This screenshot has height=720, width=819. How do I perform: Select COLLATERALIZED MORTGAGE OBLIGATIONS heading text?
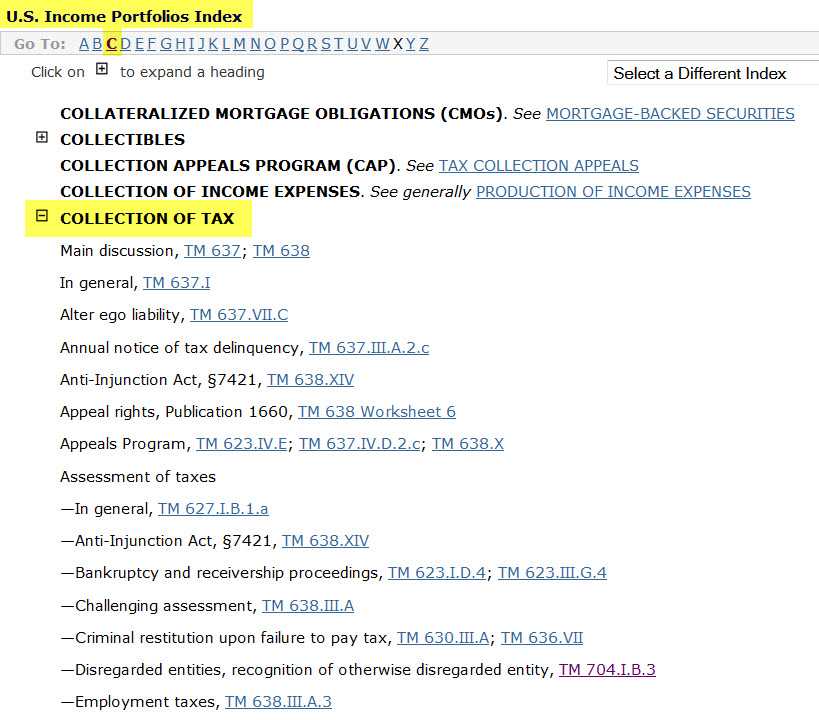pyautogui.click(x=281, y=113)
